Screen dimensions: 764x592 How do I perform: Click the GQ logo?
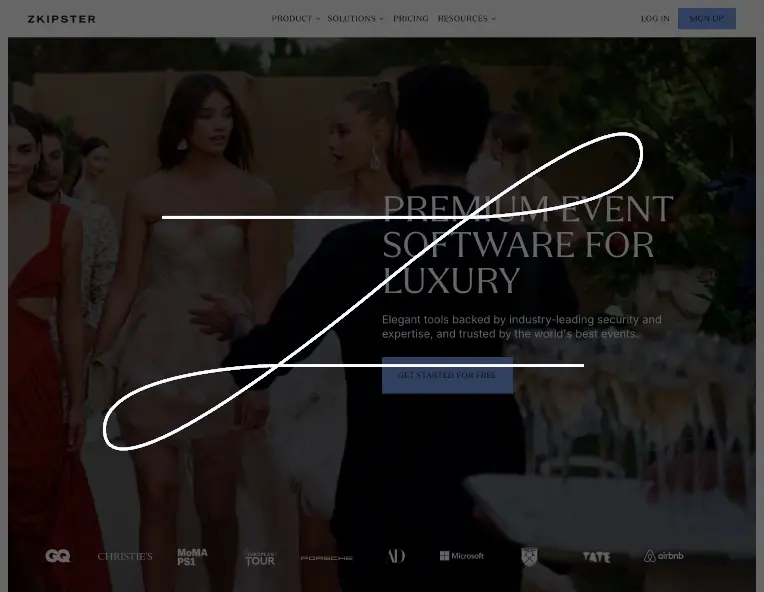pos(58,556)
